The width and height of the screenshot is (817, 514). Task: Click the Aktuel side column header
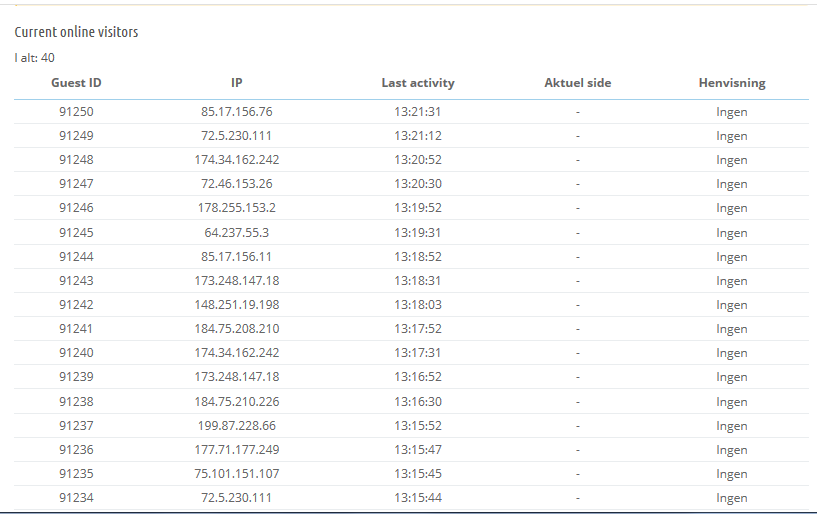(x=577, y=83)
